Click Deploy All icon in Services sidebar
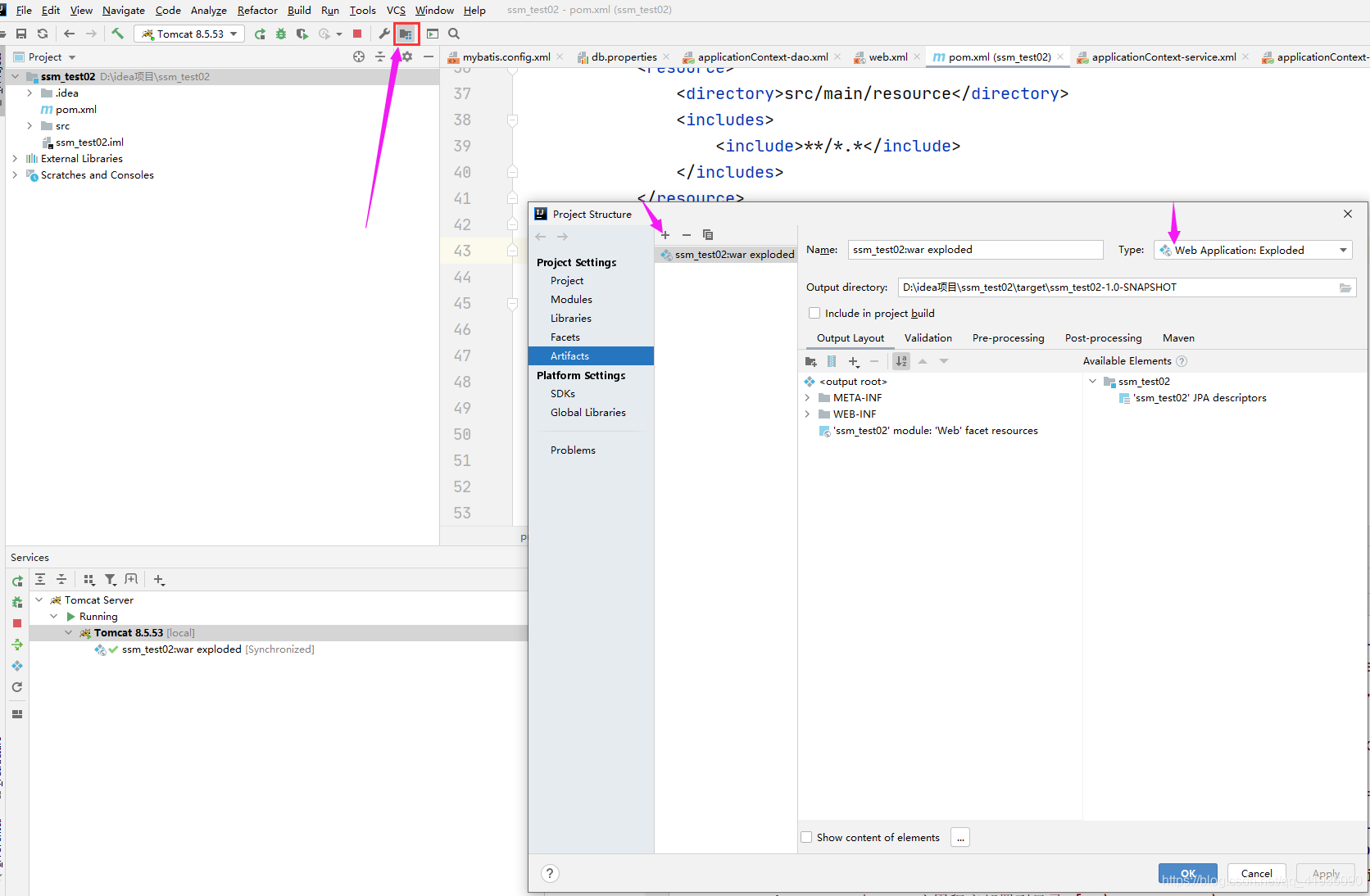This screenshot has width=1370, height=896. click(x=17, y=666)
